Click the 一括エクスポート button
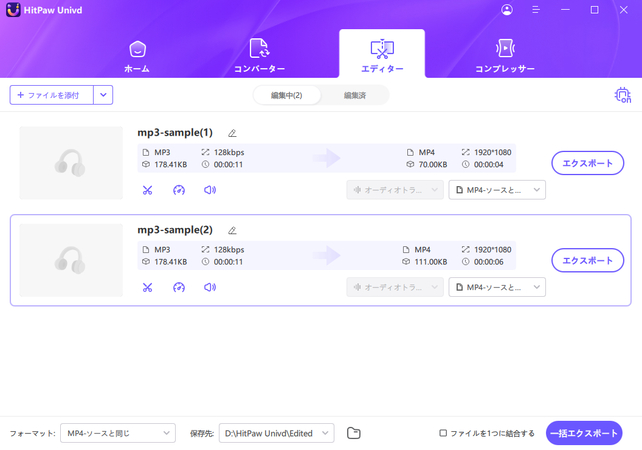Screen dimensions: 642x450 (584, 433)
